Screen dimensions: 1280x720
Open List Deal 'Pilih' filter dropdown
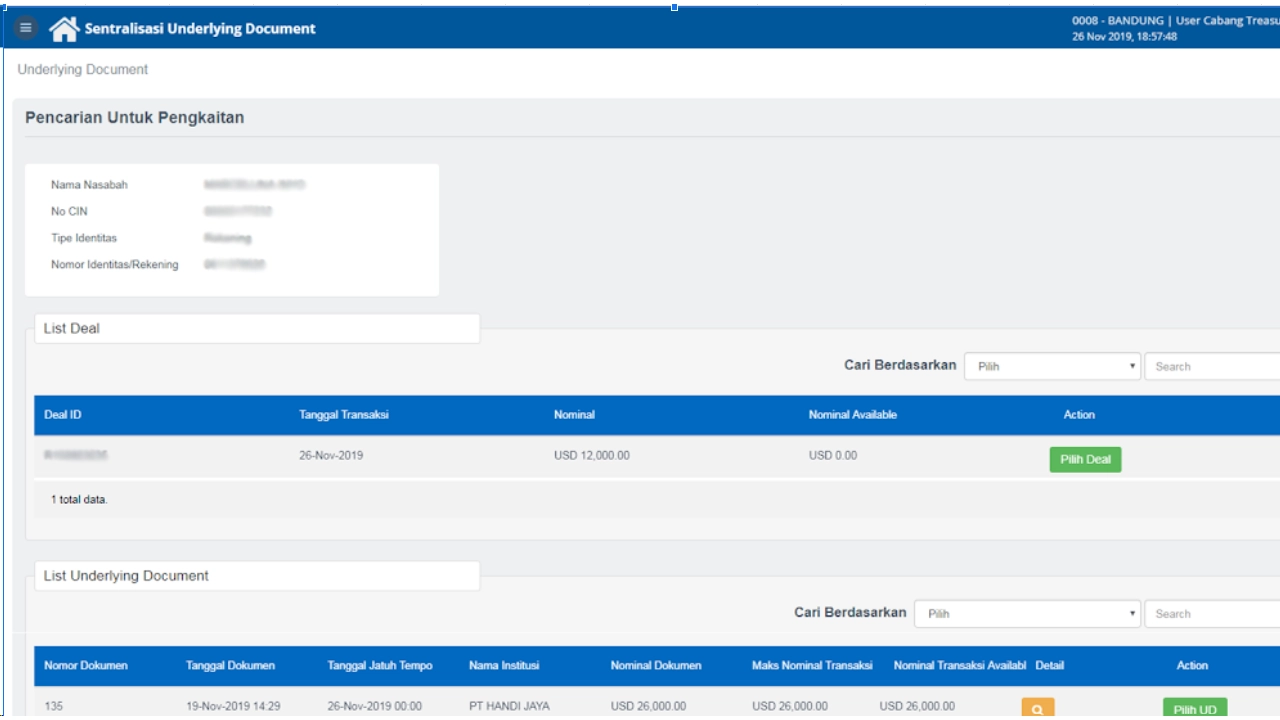(x=1053, y=366)
